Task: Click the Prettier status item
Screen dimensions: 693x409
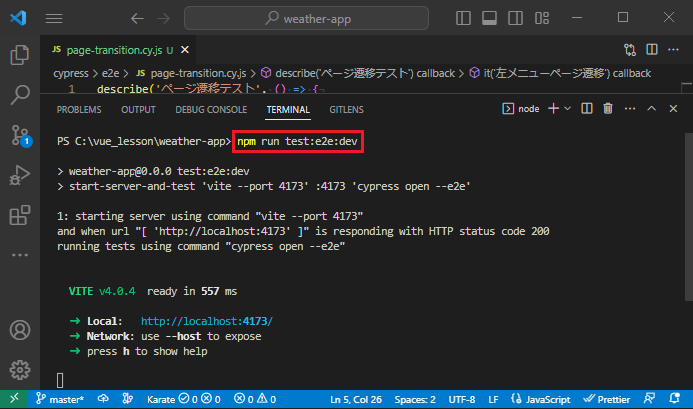Action: point(606,399)
